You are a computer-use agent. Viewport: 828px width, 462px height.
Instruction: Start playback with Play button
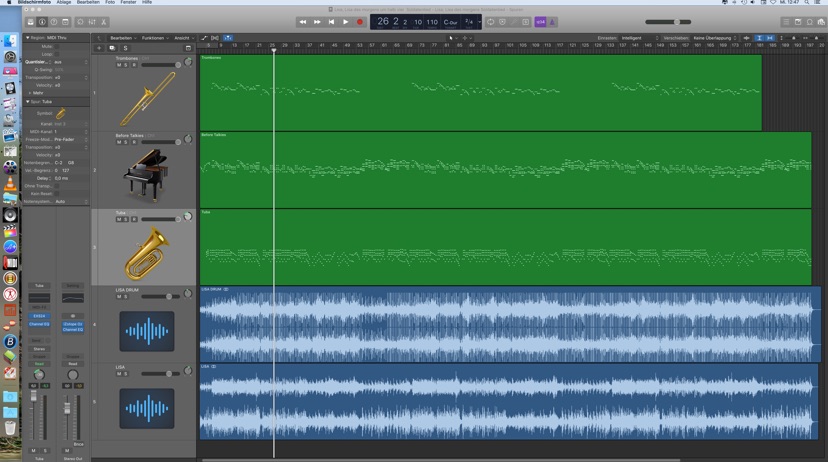coord(345,22)
